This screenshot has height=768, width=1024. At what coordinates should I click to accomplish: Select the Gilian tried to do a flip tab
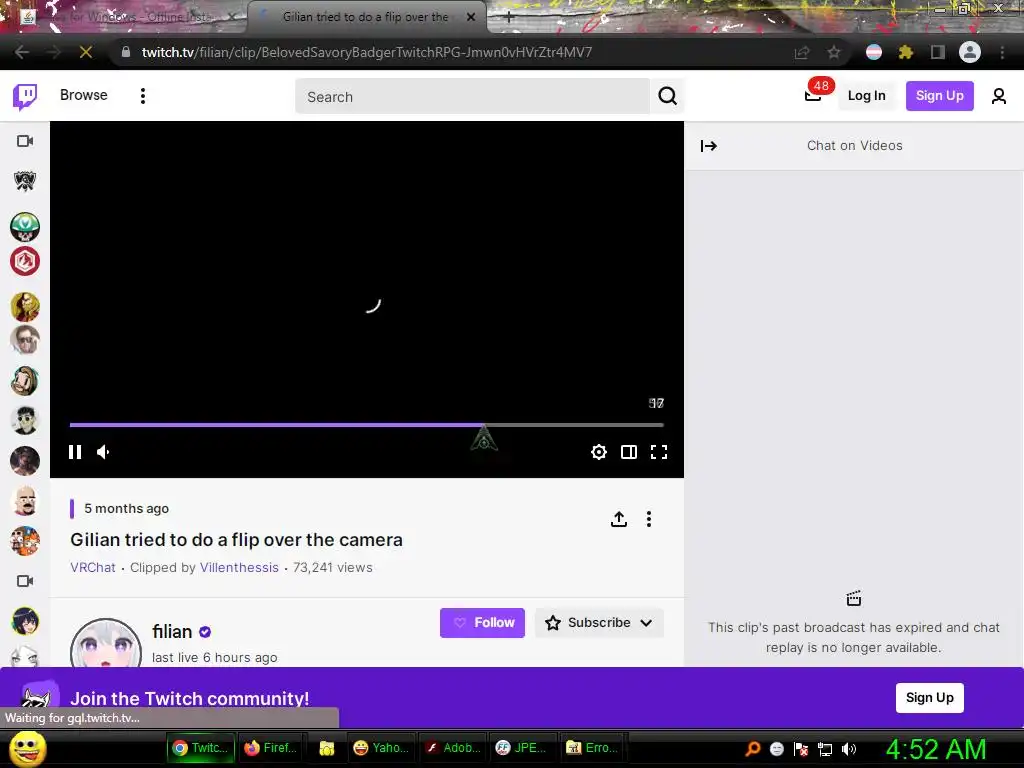click(x=366, y=17)
